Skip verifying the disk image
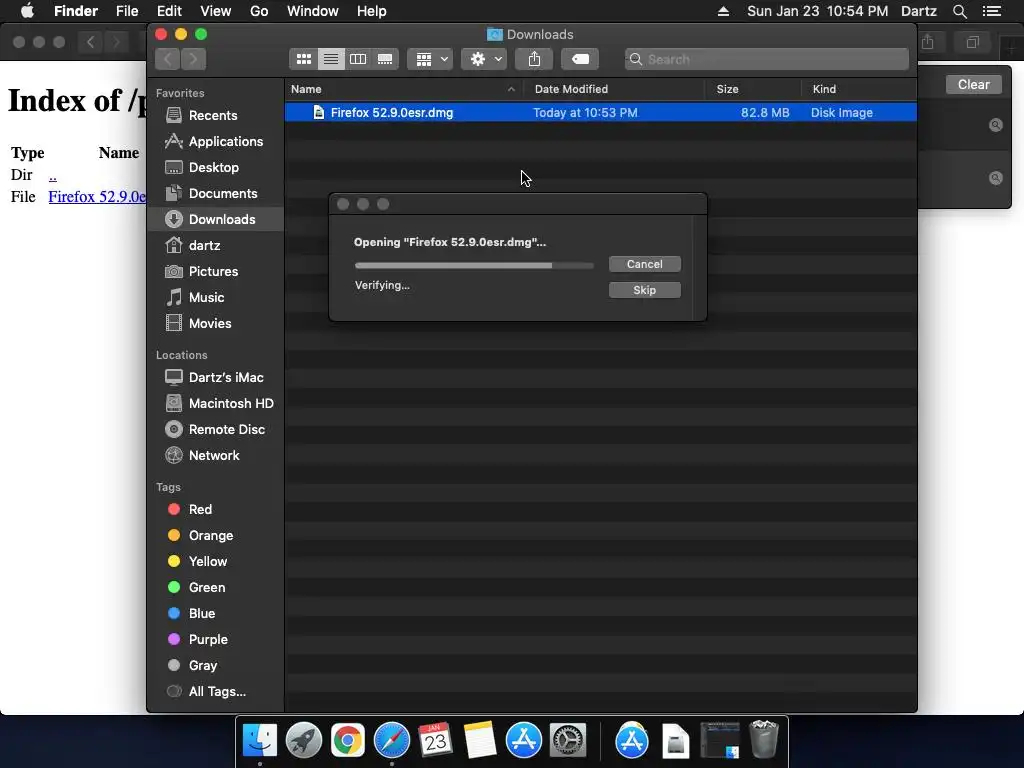The height and width of the screenshot is (768, 1024). coord(645,290)
